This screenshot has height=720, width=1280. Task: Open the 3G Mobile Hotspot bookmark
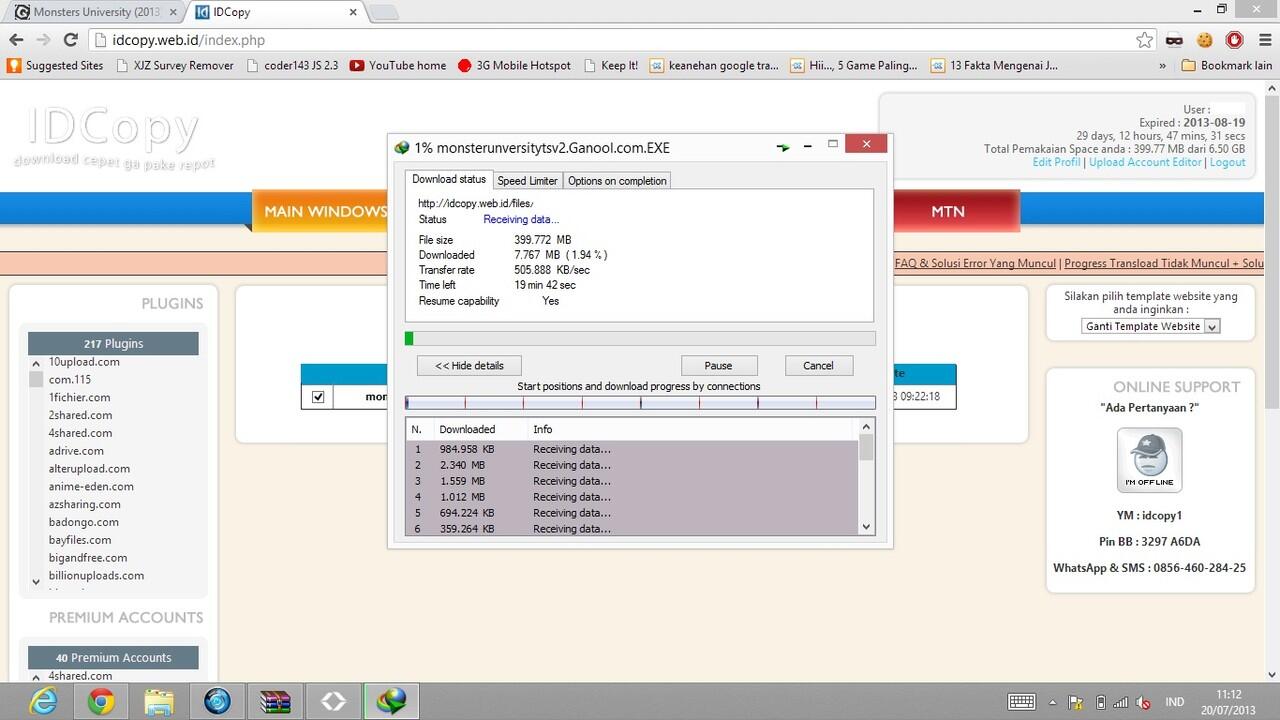[x=514, y=65]
